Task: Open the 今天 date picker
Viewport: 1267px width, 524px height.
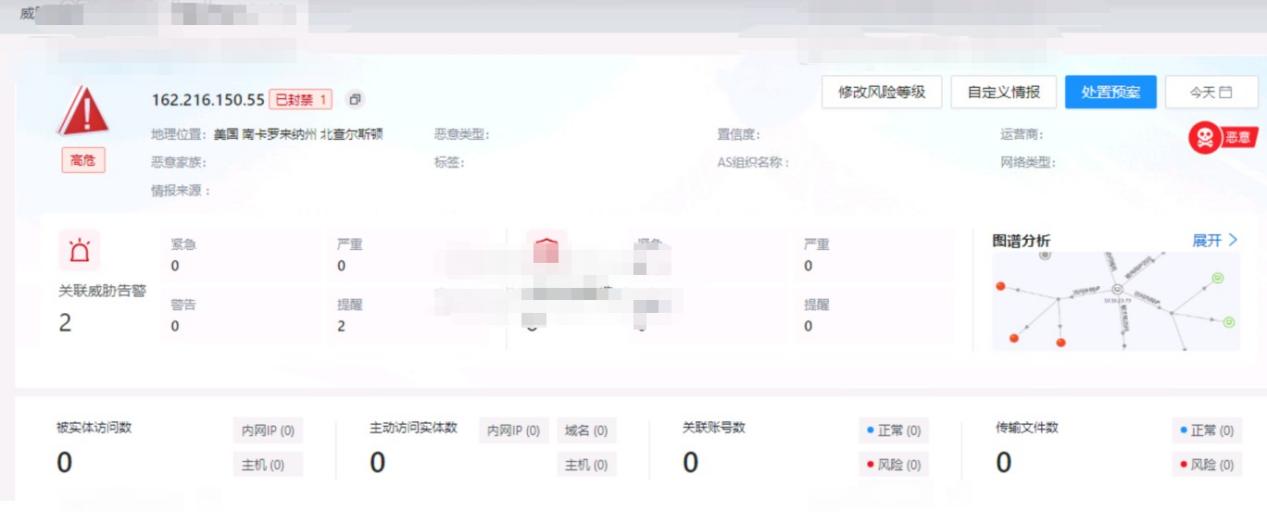Action: (1210, 92)
